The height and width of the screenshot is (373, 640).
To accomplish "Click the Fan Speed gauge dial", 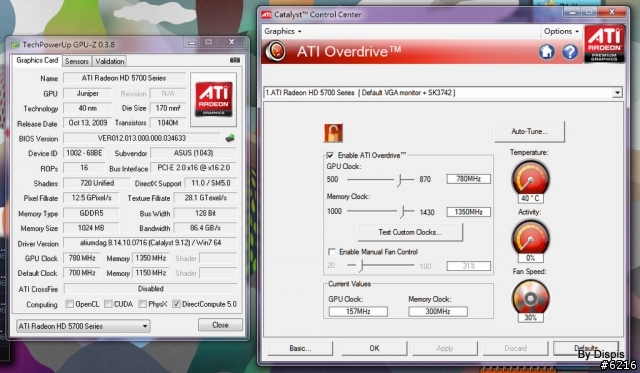I will [x=530, y=297].
